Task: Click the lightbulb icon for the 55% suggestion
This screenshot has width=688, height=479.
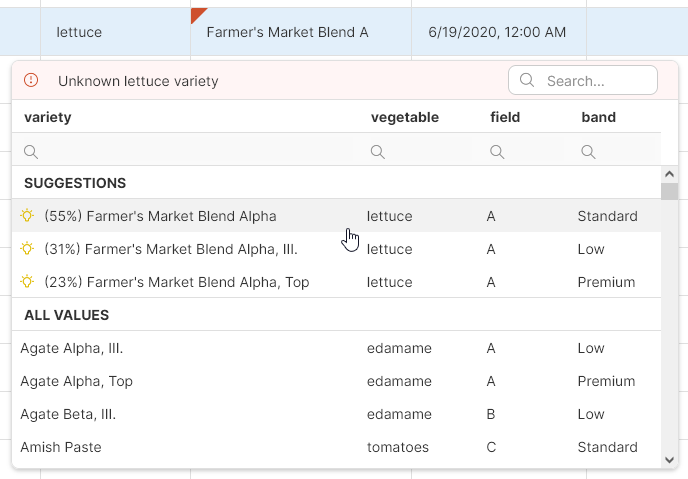Action: [27, 216]
